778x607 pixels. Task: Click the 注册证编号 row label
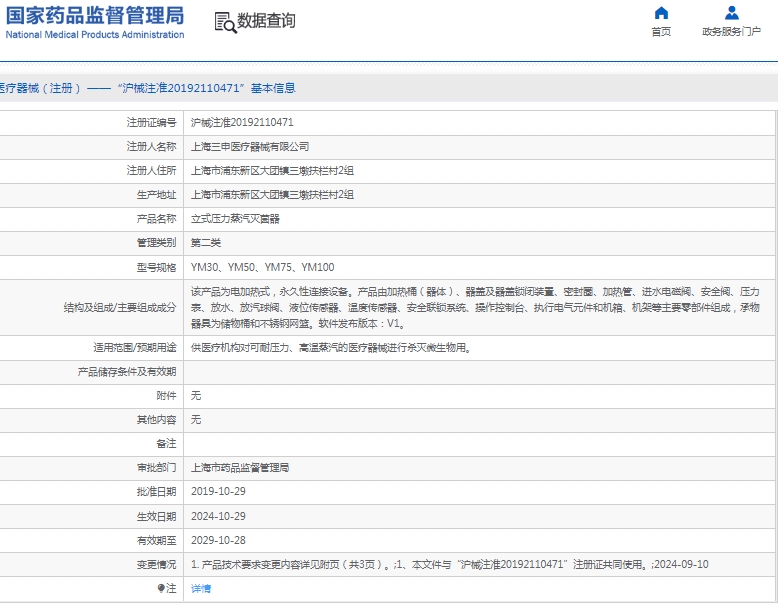(151, 123)
